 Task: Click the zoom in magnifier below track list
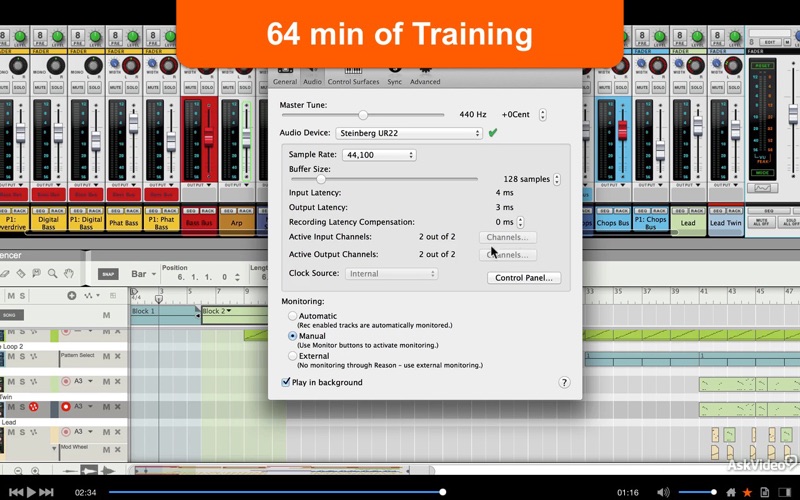tap(35, 471)
